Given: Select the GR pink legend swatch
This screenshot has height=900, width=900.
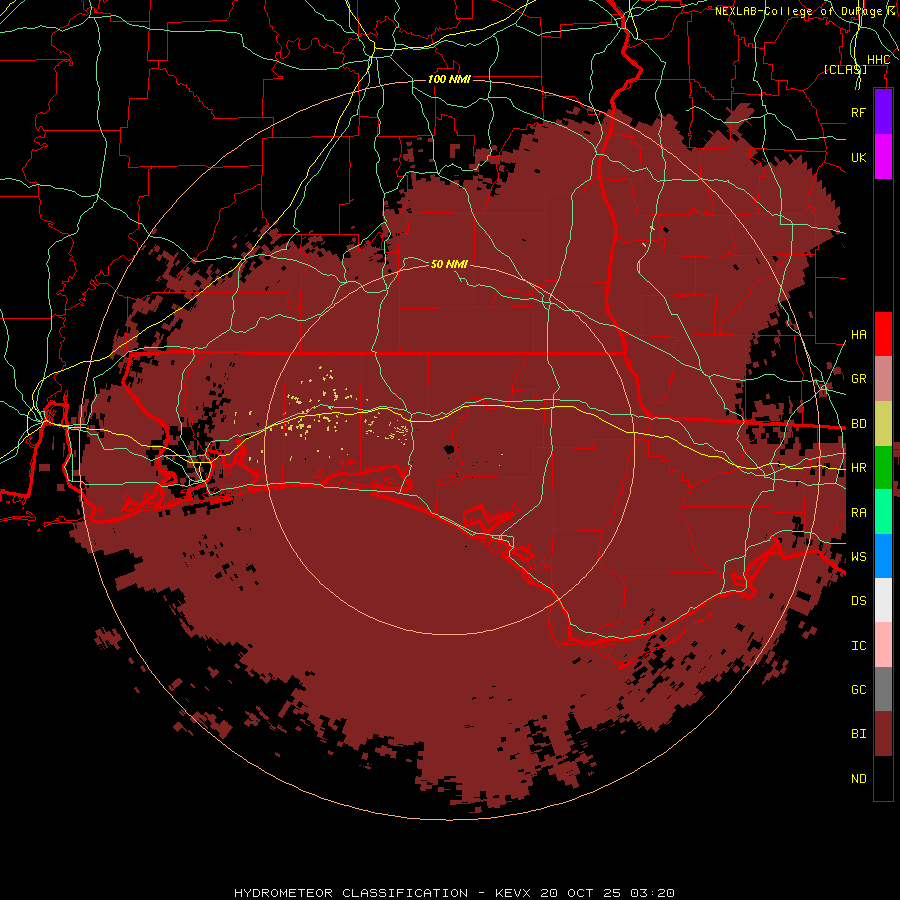Looking at the screenshot, I should tap(883, 379).
